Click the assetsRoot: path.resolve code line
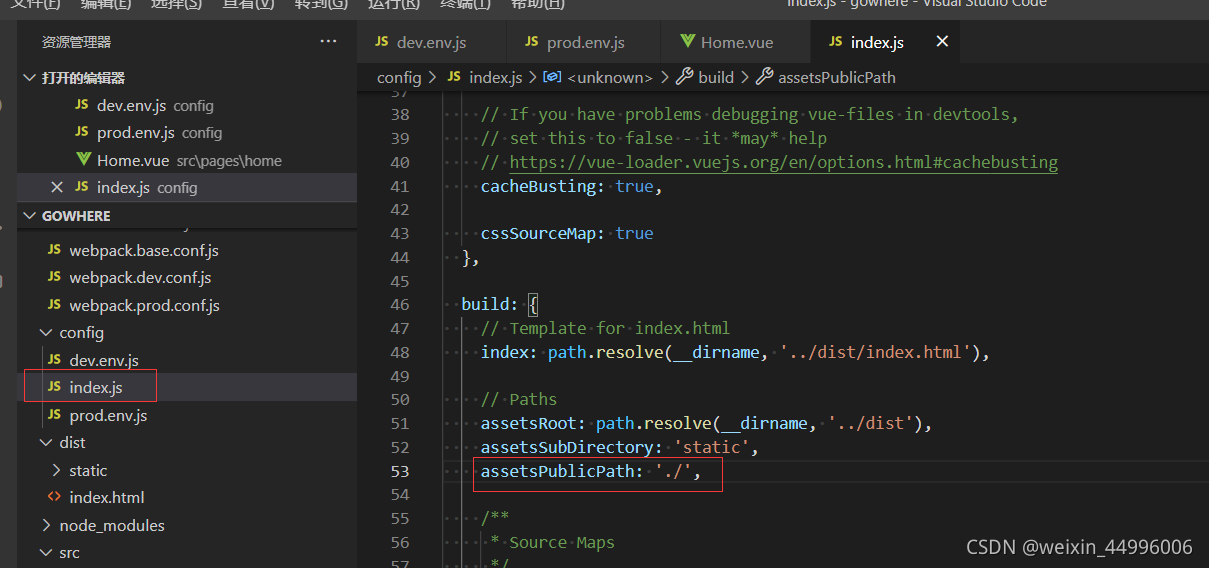 706,423
